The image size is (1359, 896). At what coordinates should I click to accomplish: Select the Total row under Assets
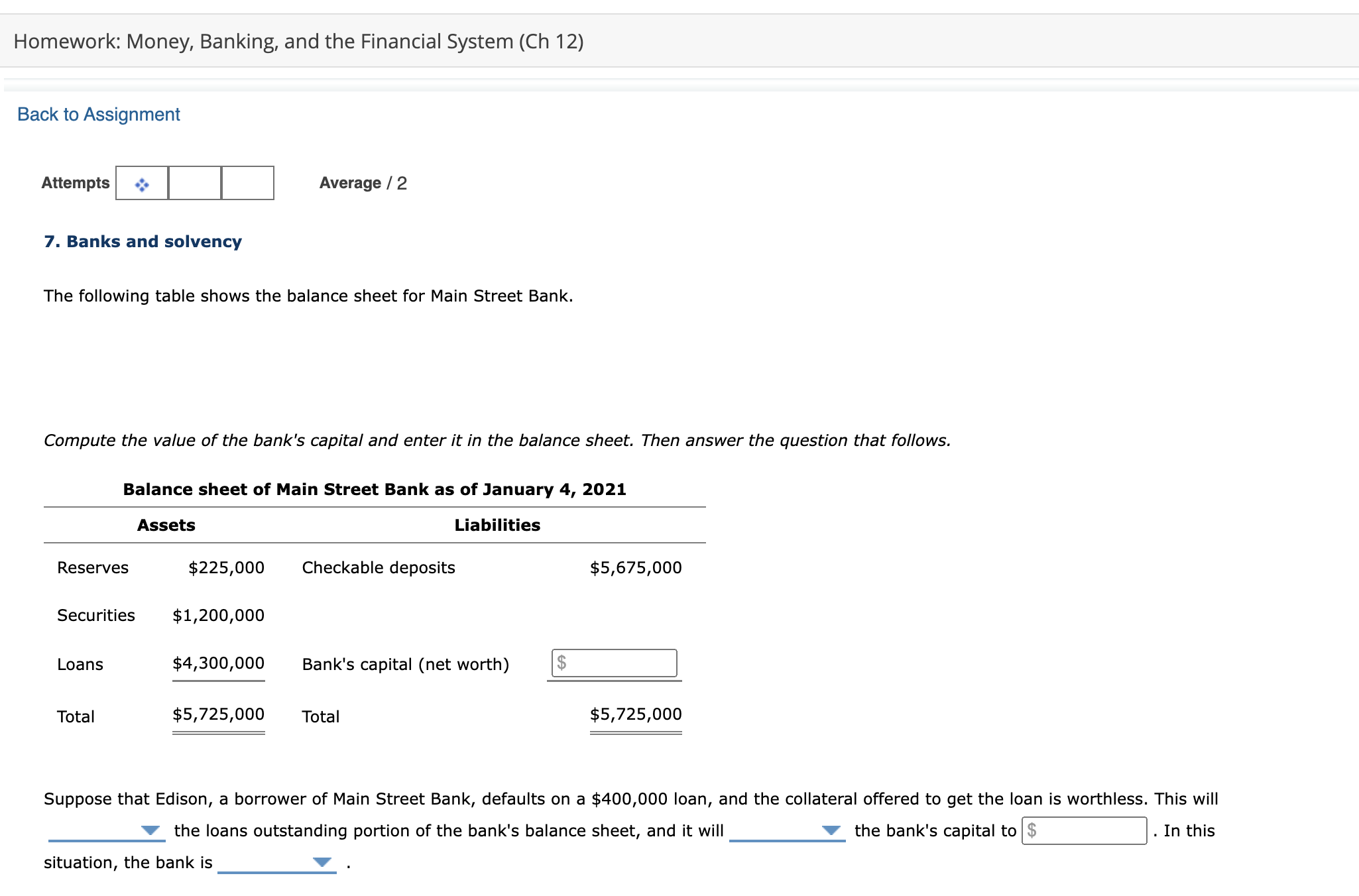click(x=76, y=716)
